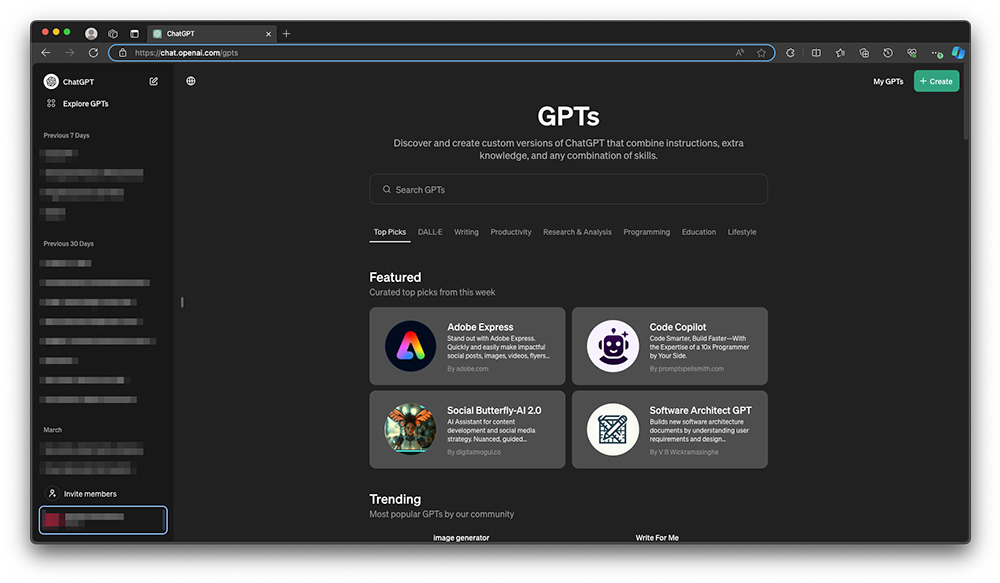Click the ChatGPT sidebar title text
Screen dimensions: 1000x583
point(78,82)
